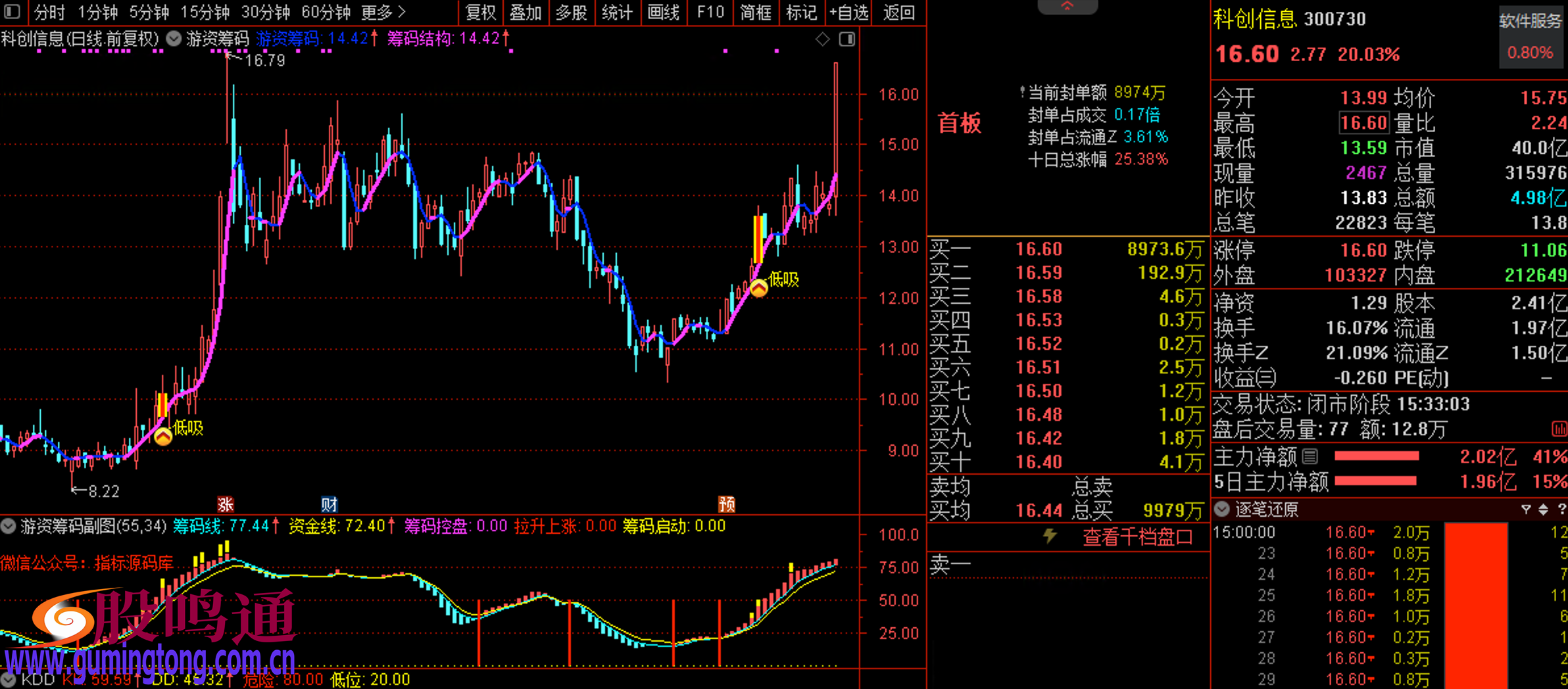The width and height of the screenshot is (1568, 689).
Task: Open the help question mark icon
Action: click(x=1562, y=510)
